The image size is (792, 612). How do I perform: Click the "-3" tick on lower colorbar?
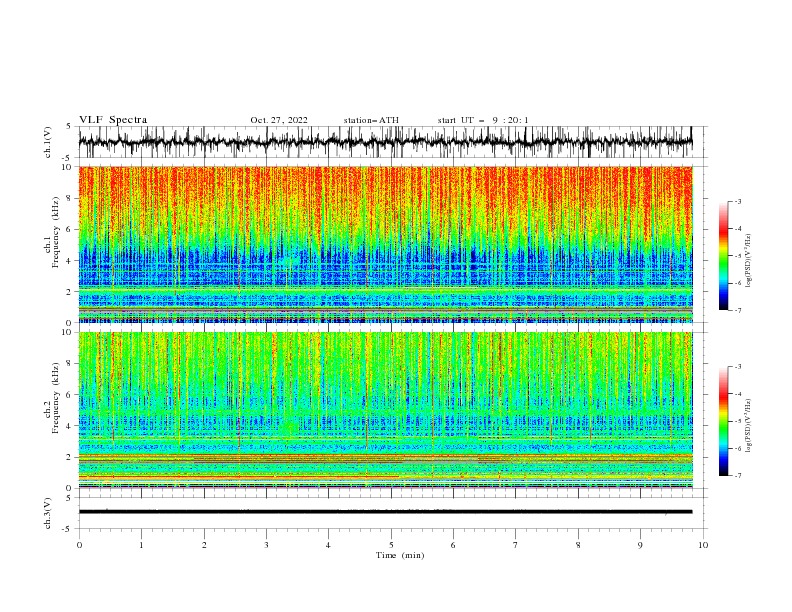[x=738, y=367]
